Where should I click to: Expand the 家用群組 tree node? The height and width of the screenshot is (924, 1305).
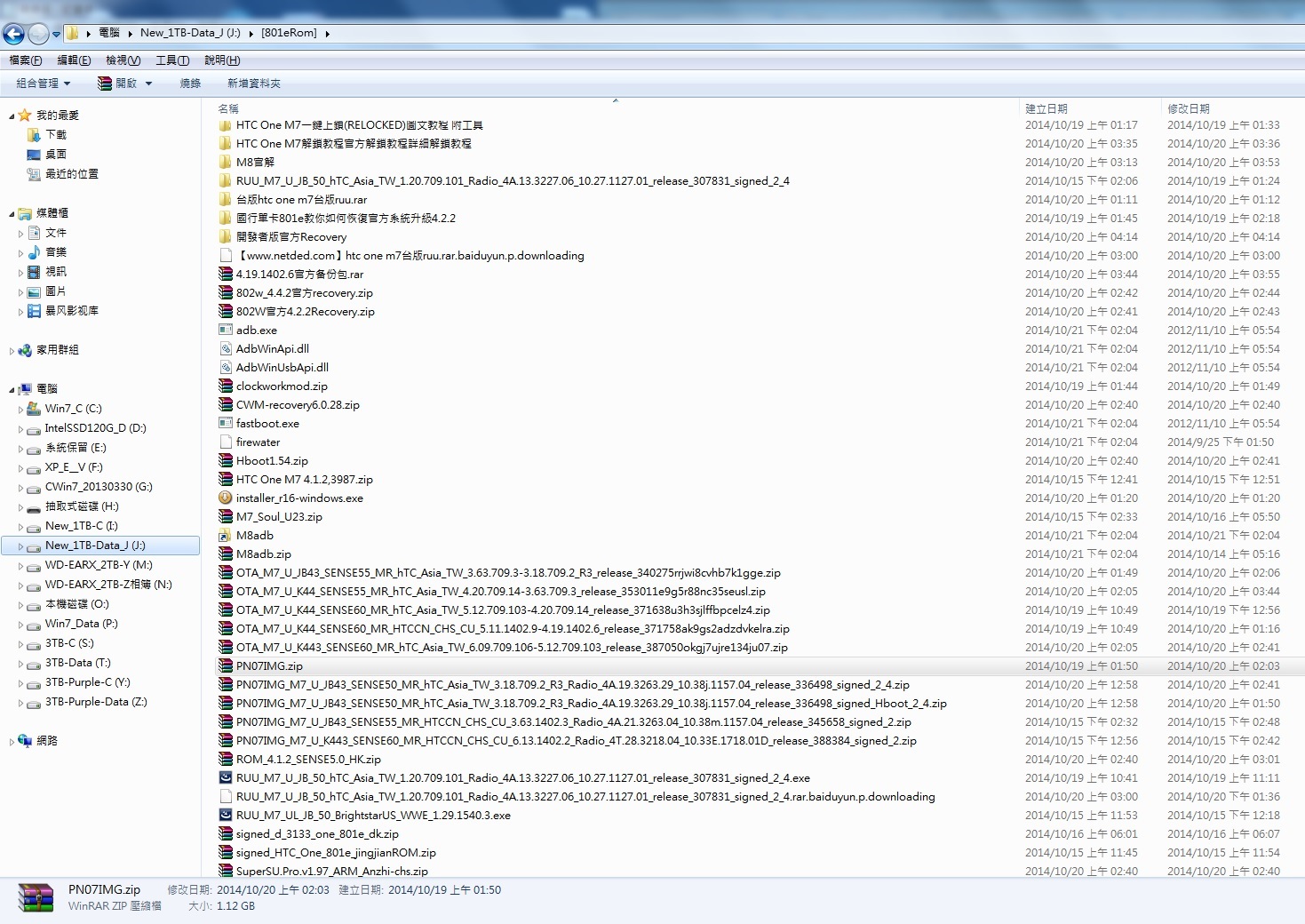[x=12, y=351]
